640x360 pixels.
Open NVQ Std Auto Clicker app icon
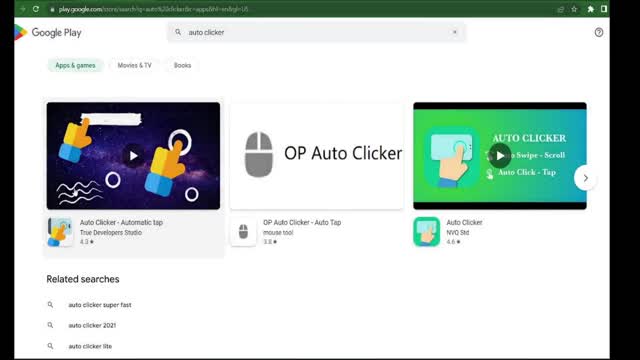[x=427, y=232]
